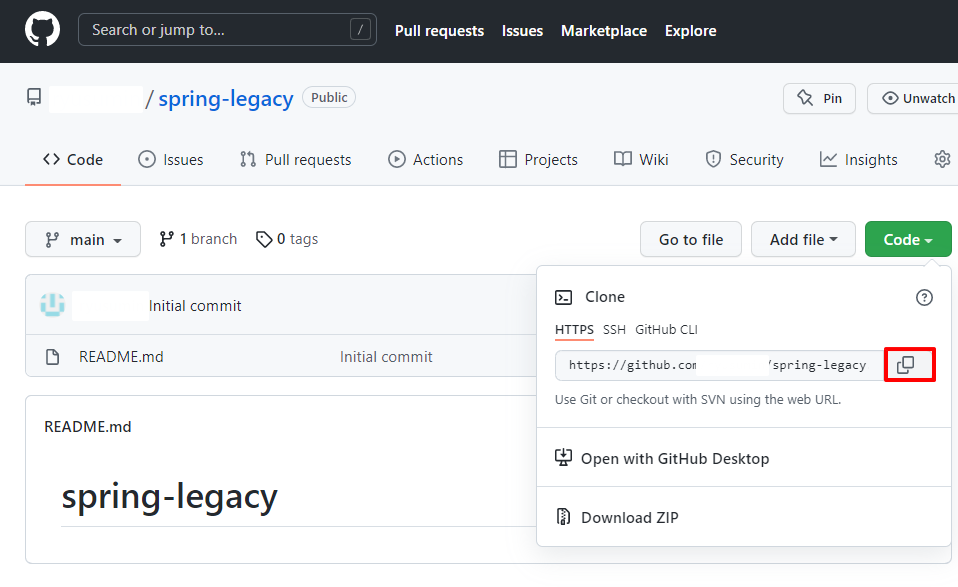
Task: Click the repository book icon beside the name
Action: point(34,97)
